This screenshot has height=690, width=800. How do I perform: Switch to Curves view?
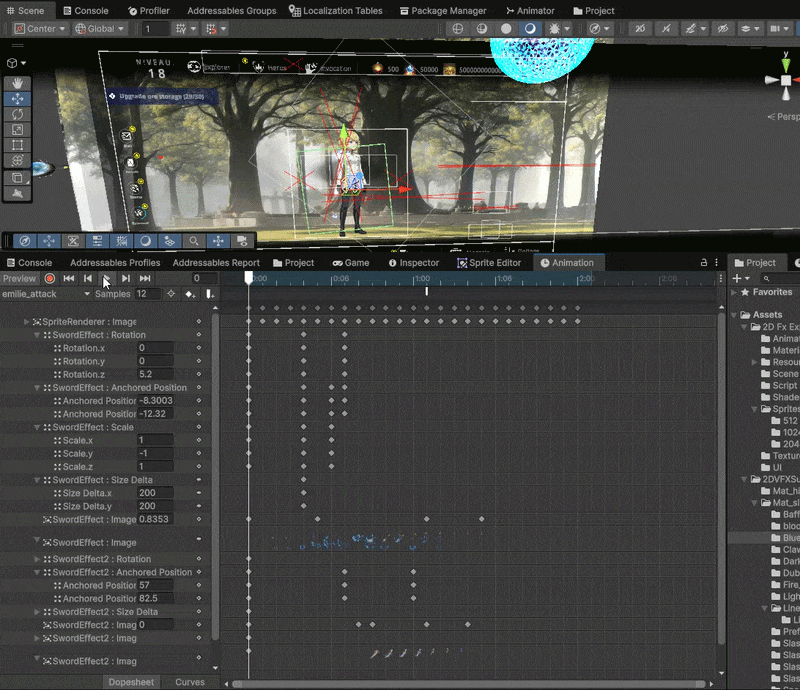(x=190, y=681)
